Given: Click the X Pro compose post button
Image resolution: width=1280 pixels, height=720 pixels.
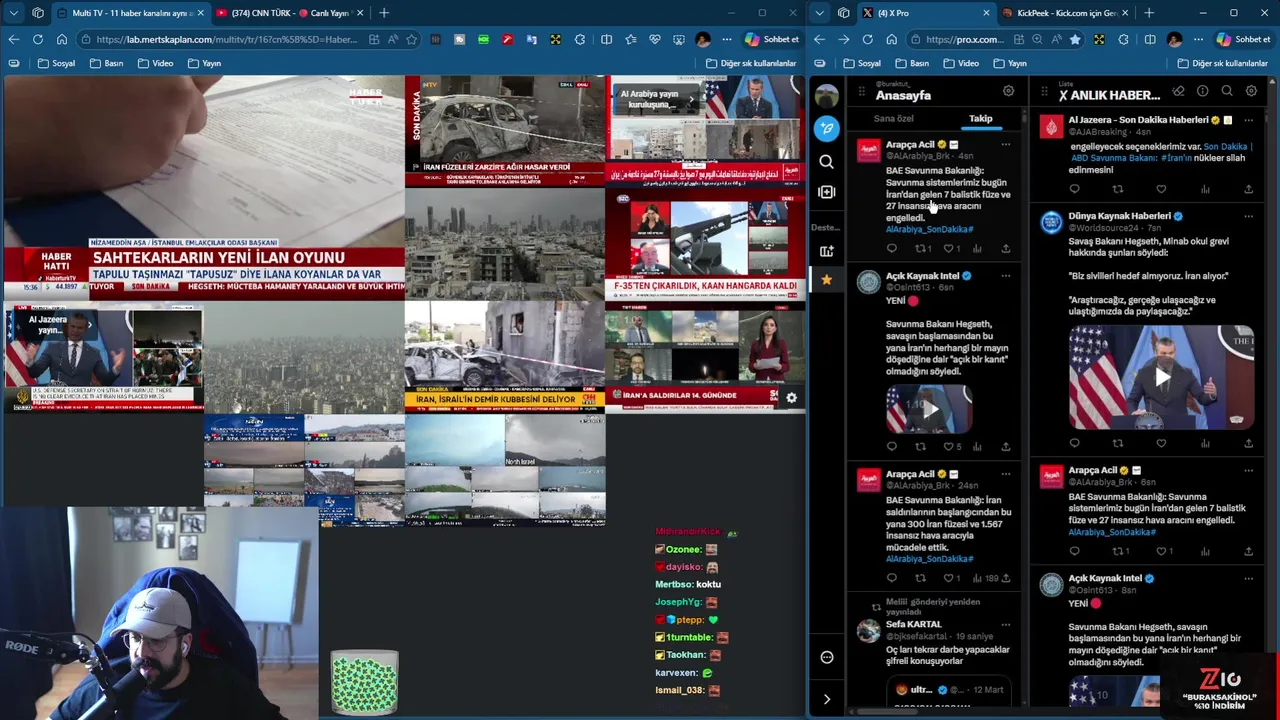Looking at the screenshot, I should pos(826,128).
